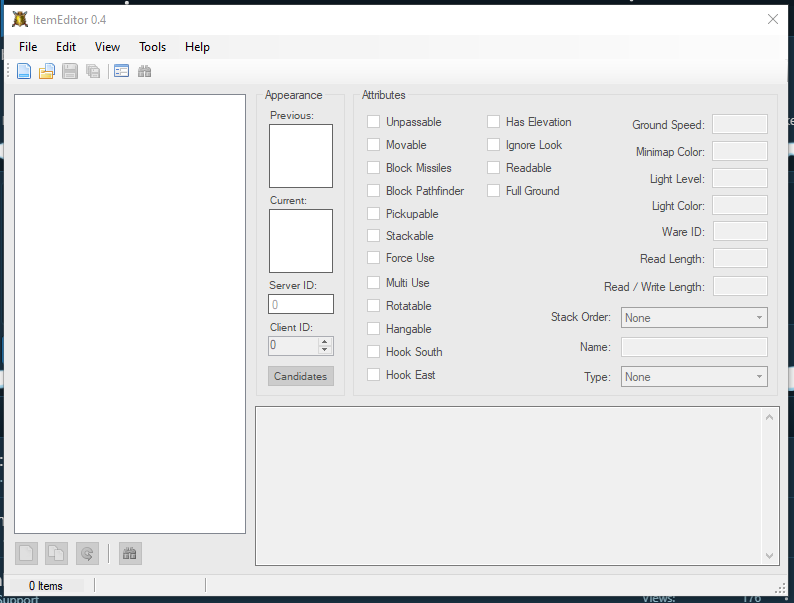Viewport: 794px width, 603px height.
Task: Click the duplicate item button below list
Action: (x=56, y=553)
